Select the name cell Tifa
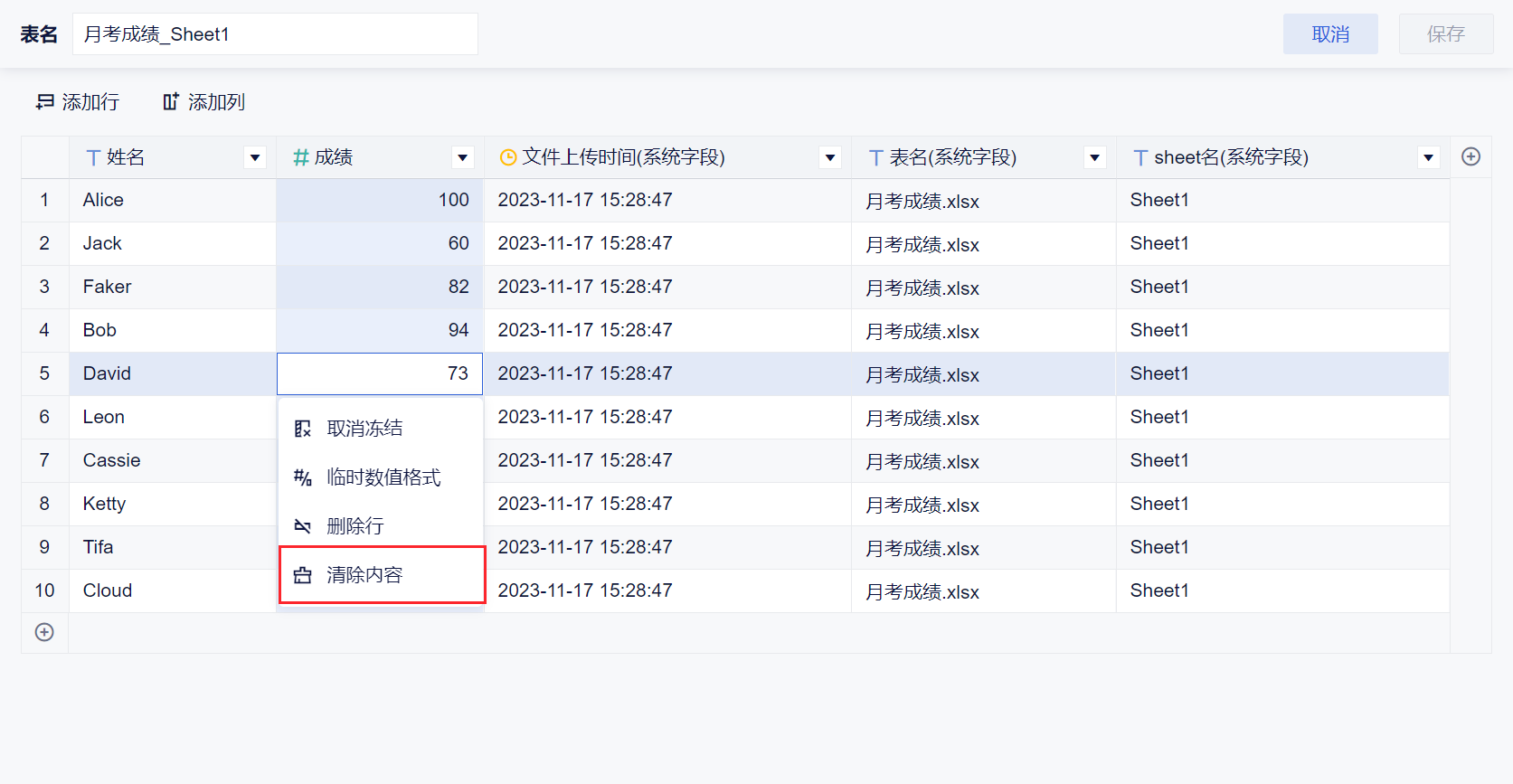The width and height of the screenshot is (1513, 784). 173,547
